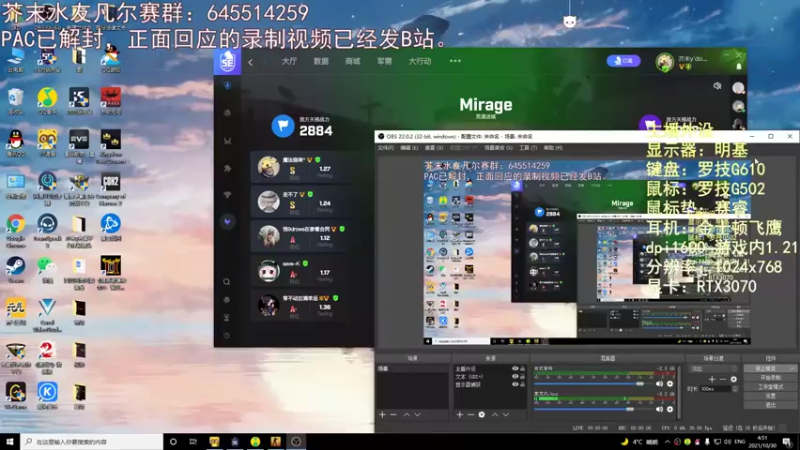Open the 5E notification bell
The image size is (800, 450).
pyautogui.click(x=739, y=66)
